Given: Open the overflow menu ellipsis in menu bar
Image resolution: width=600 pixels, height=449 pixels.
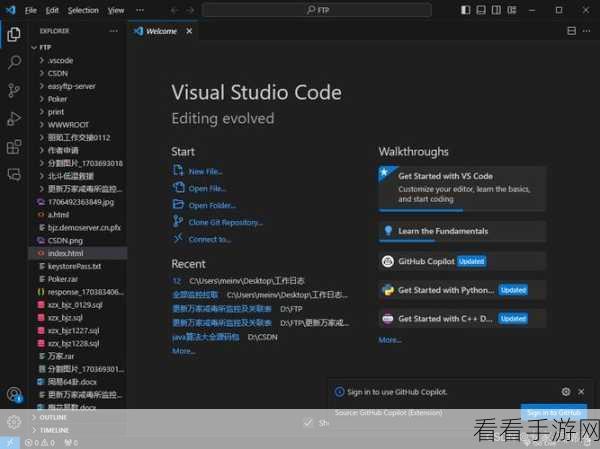Looking at the screenshot, I should click(140, 10).
